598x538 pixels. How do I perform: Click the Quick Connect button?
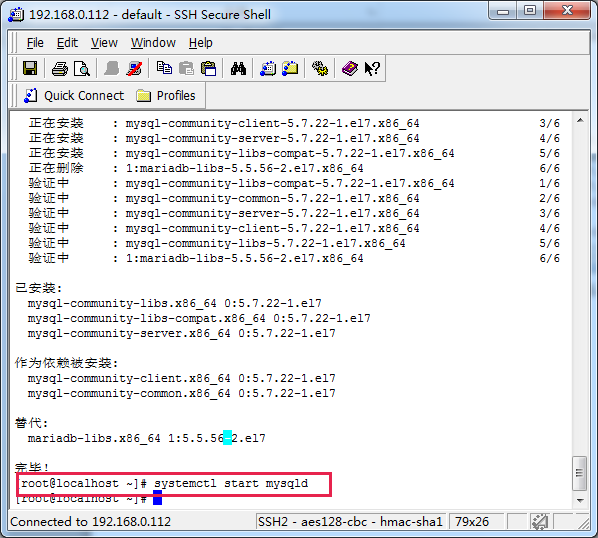tap(74, 95)
